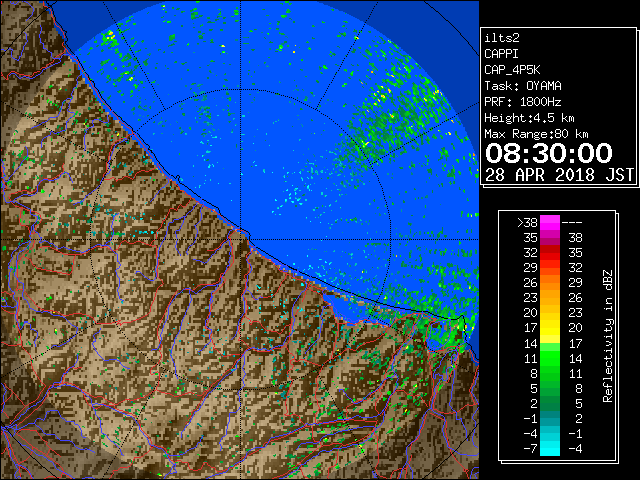Click the '---' legend label
Viewport: 640px width, 480px height.
(572, 223)
